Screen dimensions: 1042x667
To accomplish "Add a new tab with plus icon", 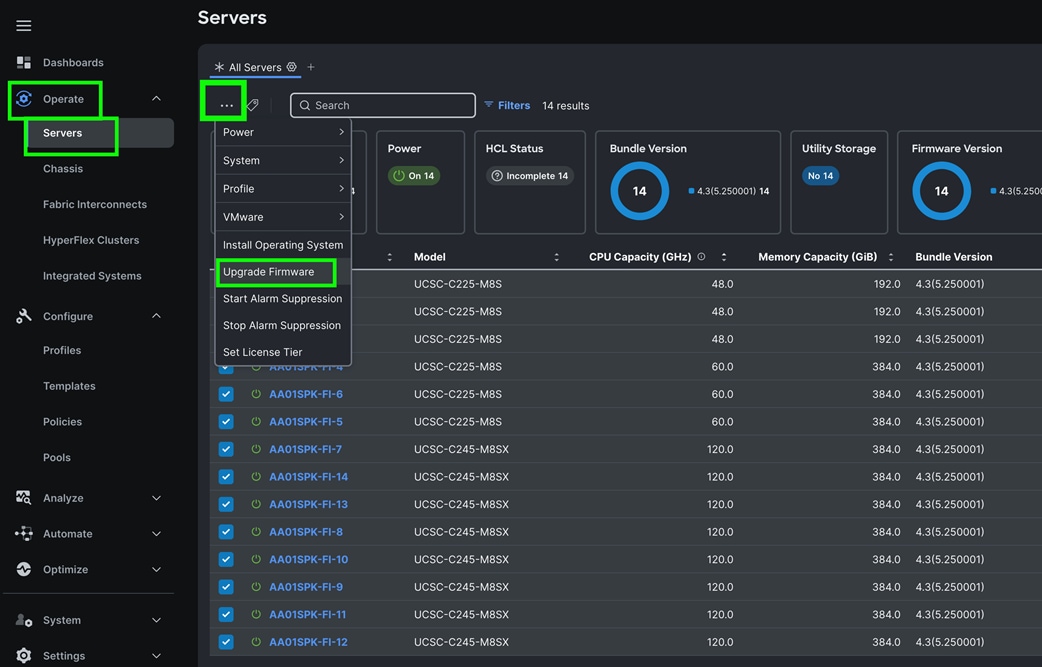I will tap(311, 67).
